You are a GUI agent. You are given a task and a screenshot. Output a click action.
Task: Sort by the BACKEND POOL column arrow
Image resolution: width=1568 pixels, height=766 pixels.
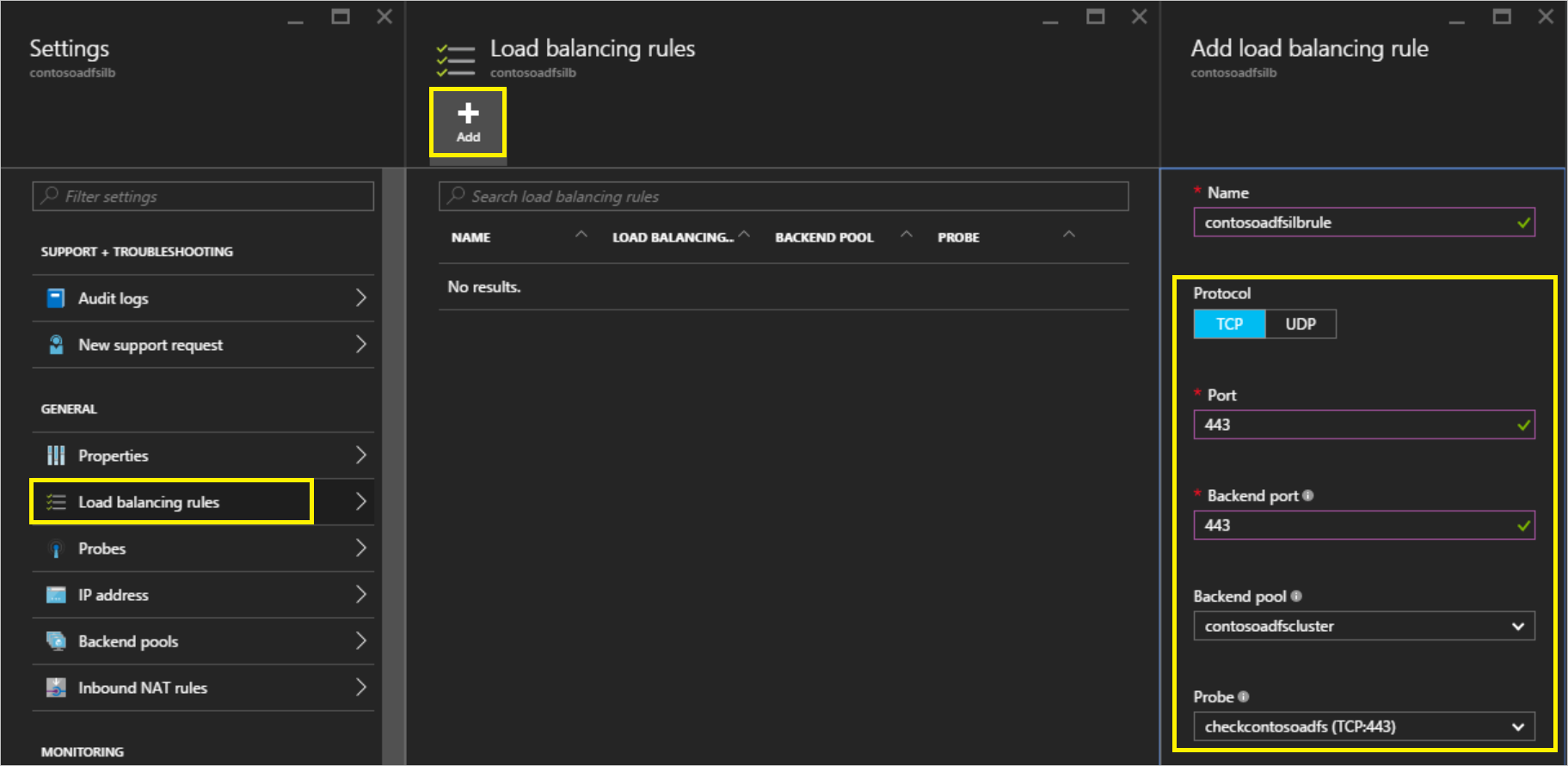tap(907, 235)
